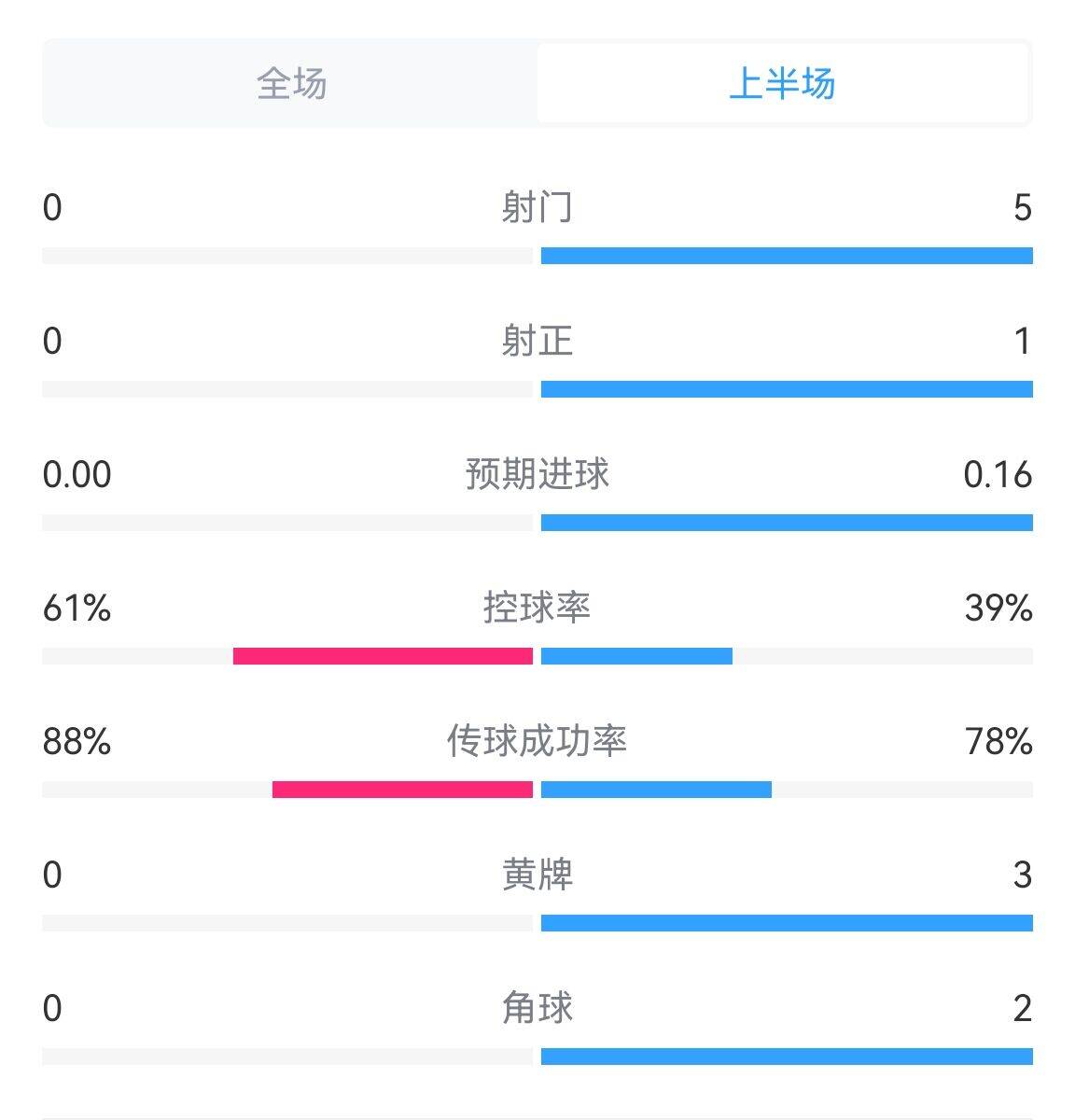
Task: Click the 射门 stat label
Action: (x=537, y=207)
